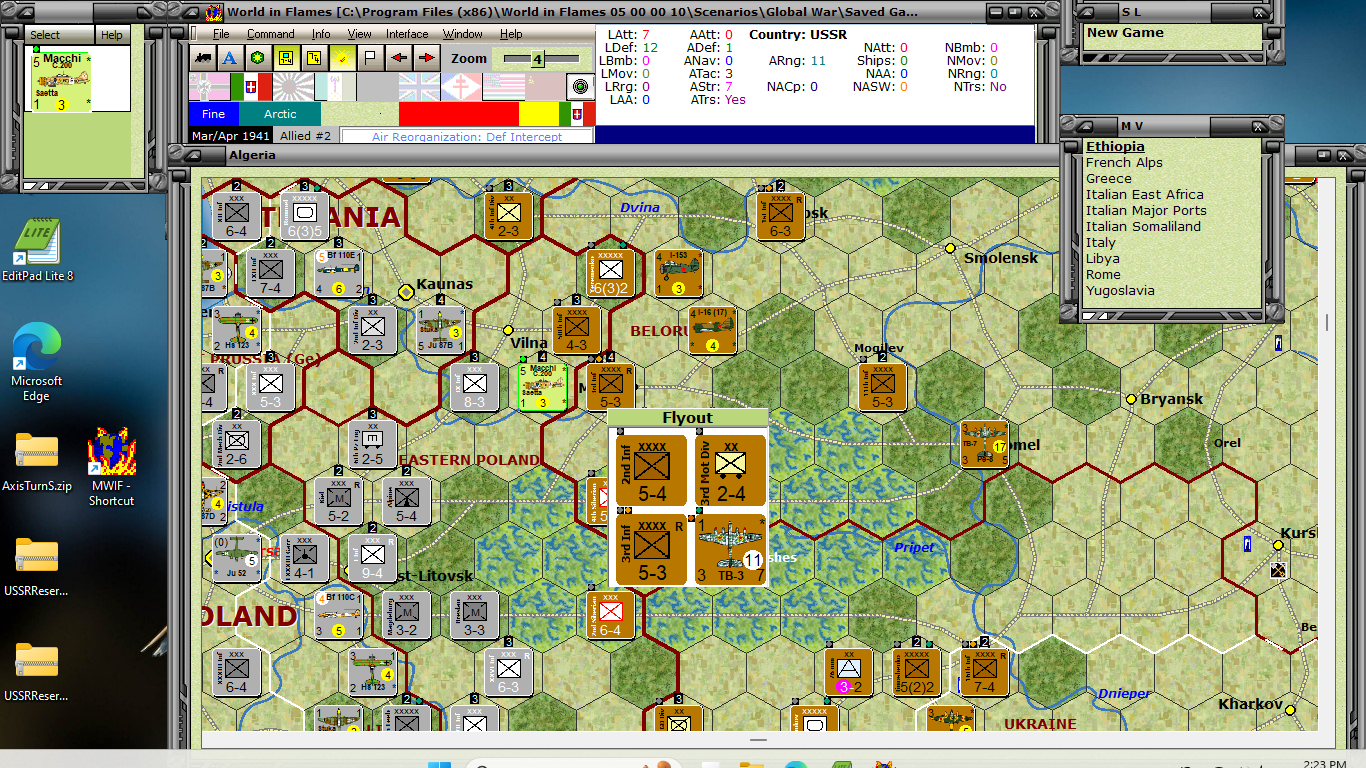
Task: Click the Allied #2 impulse indicator
Action: (x=305, y=136)
